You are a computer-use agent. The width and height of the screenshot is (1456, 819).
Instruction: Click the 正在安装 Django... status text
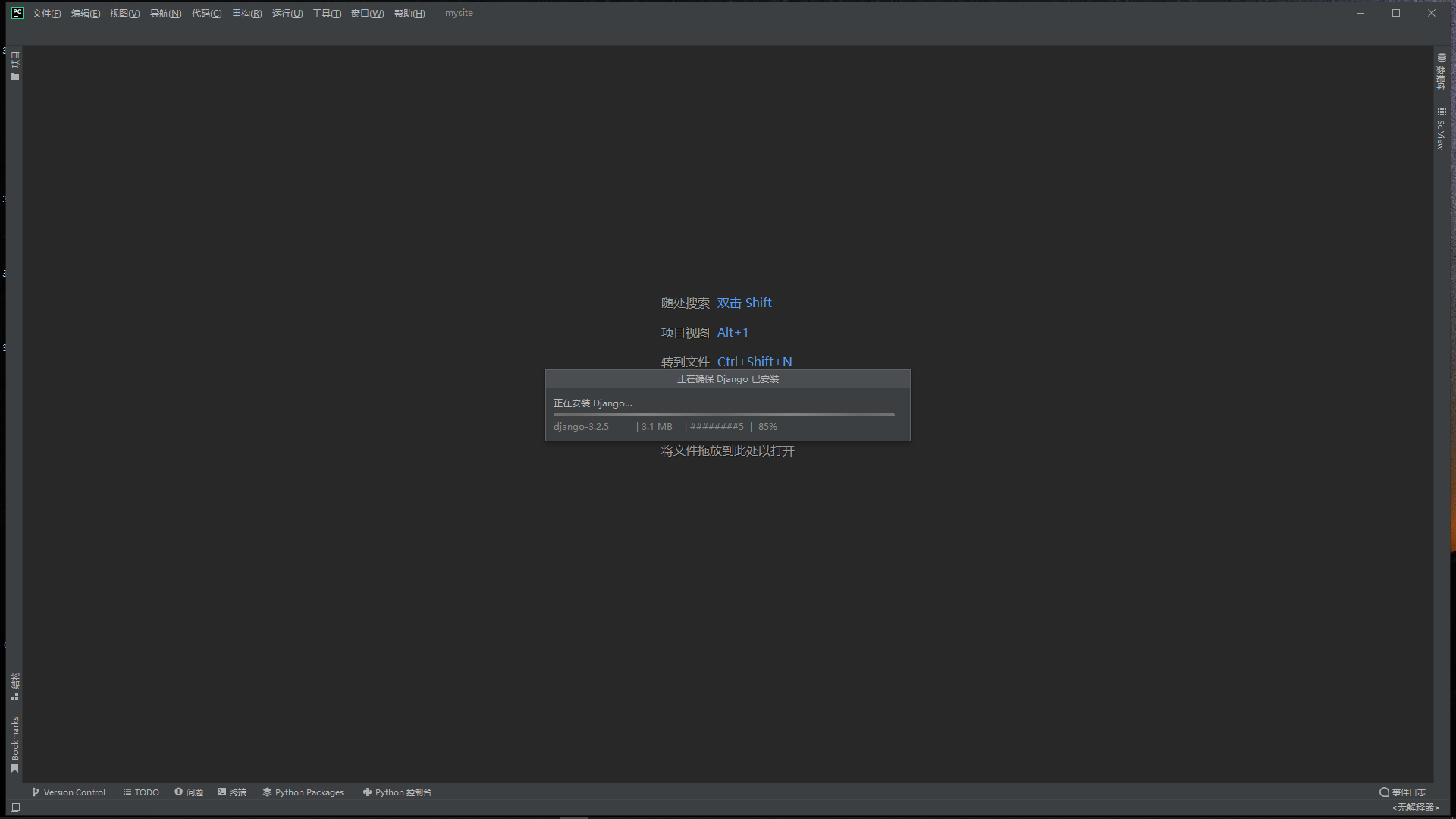592,403
